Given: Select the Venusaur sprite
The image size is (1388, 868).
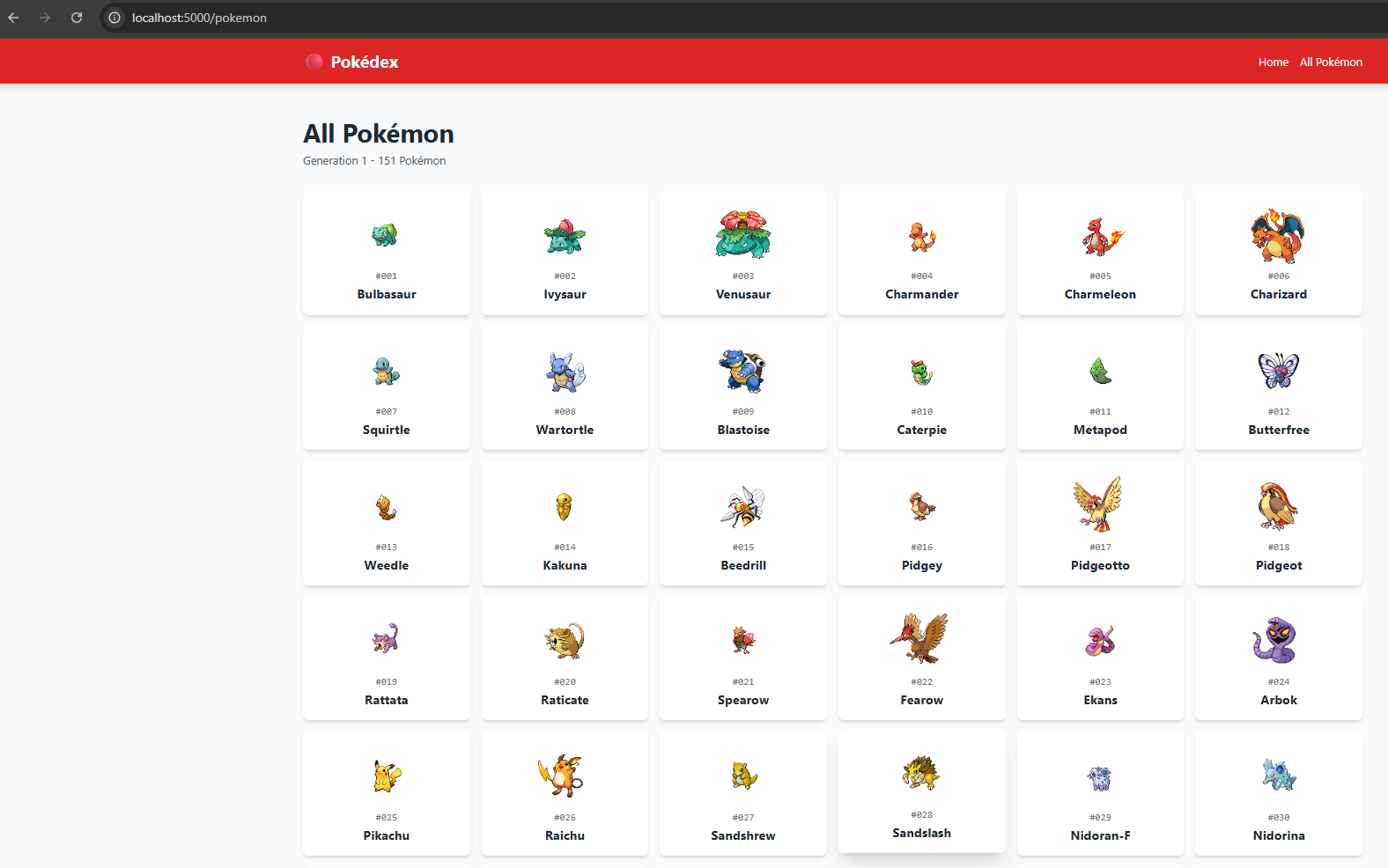Looking at the screenshot, I should point(743,234).
